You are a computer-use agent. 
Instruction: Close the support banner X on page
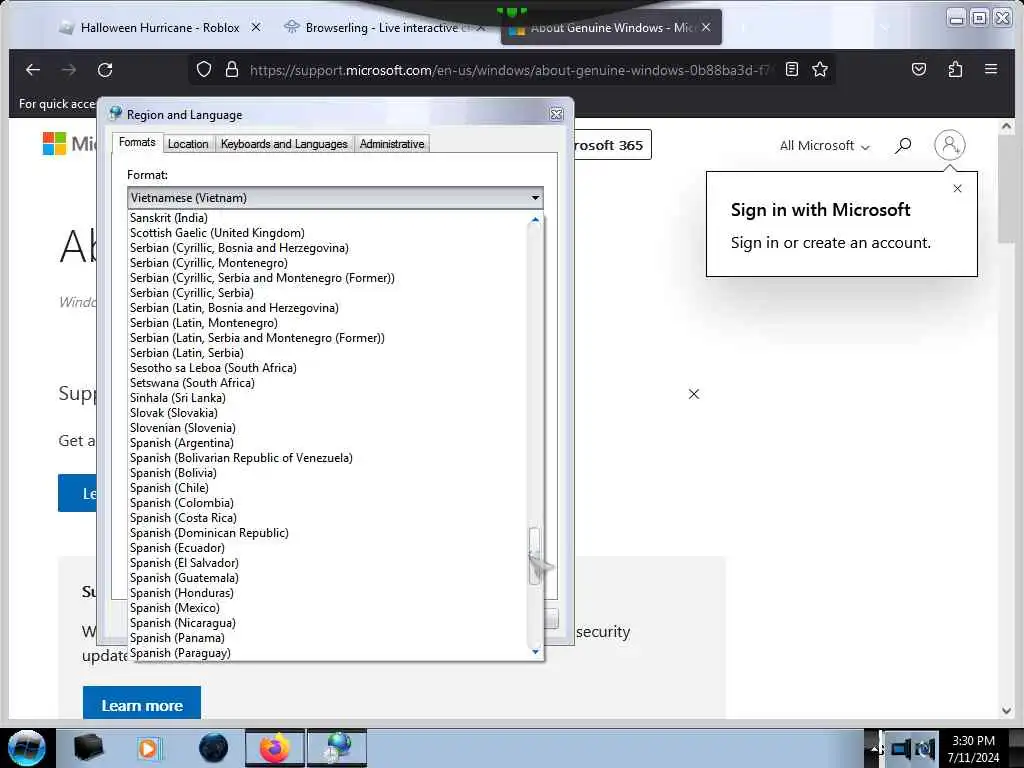point(694,394)
